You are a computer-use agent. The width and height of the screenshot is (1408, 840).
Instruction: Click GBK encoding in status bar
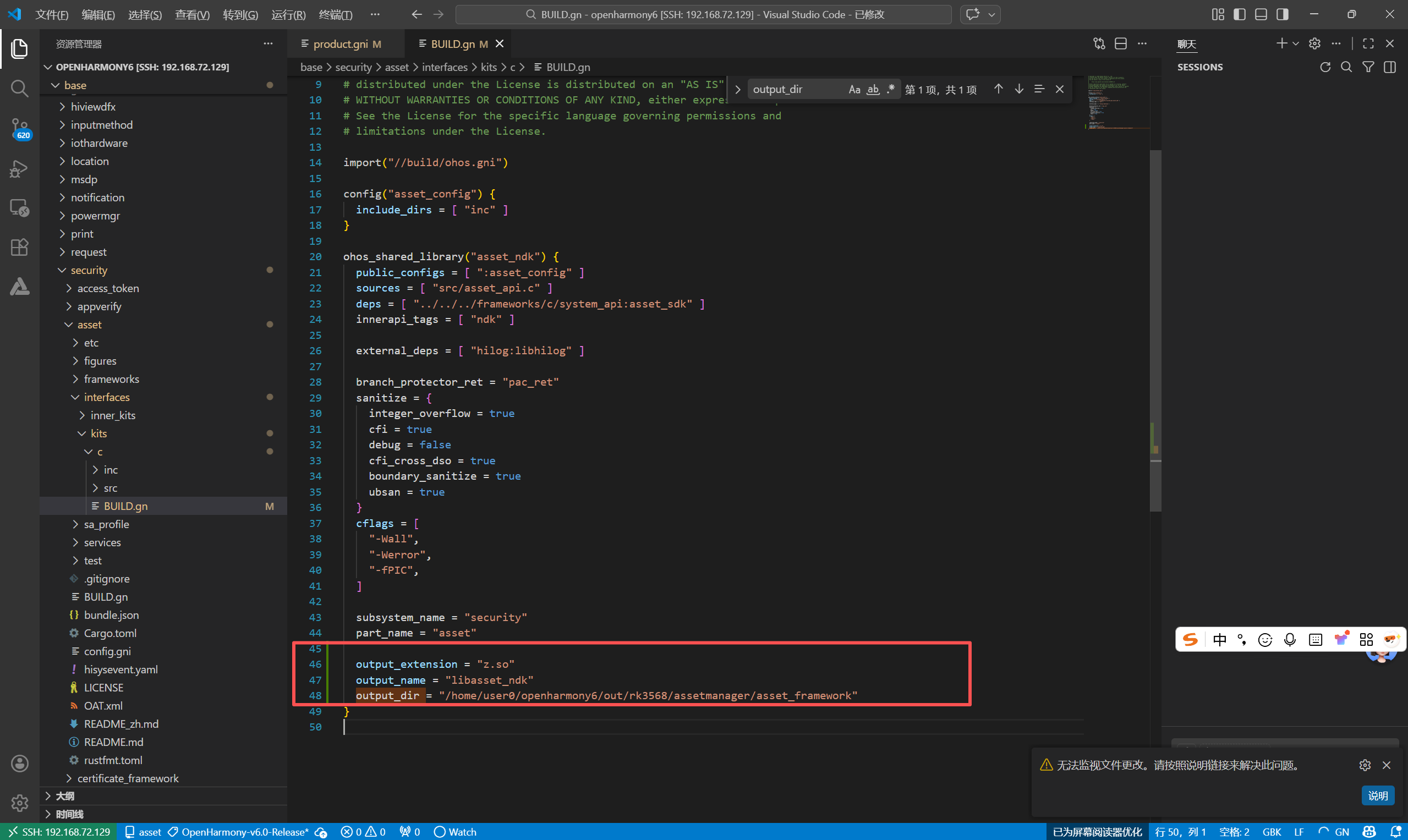tap(1271, 832)
